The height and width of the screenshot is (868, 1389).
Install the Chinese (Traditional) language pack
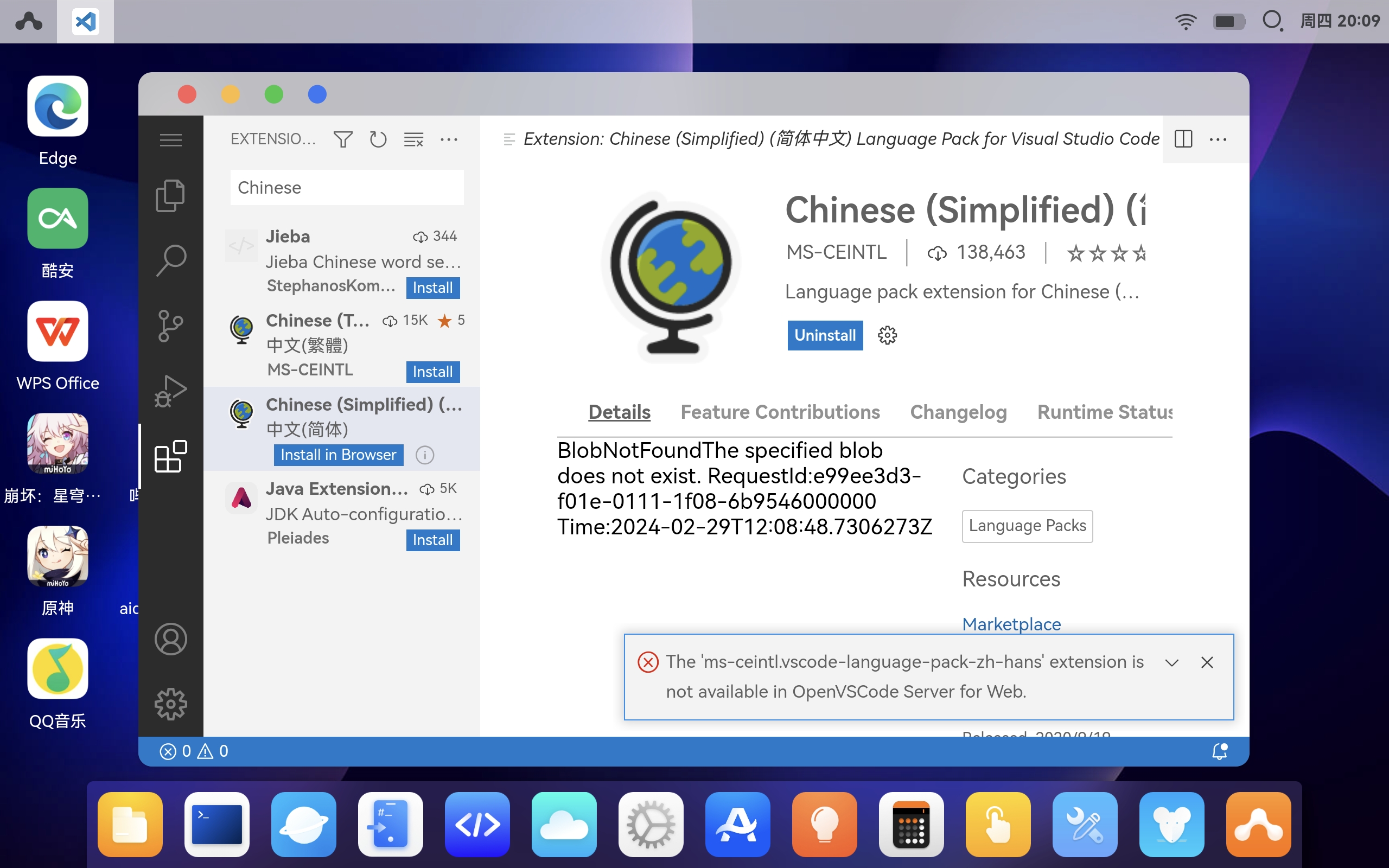(433, 372)
